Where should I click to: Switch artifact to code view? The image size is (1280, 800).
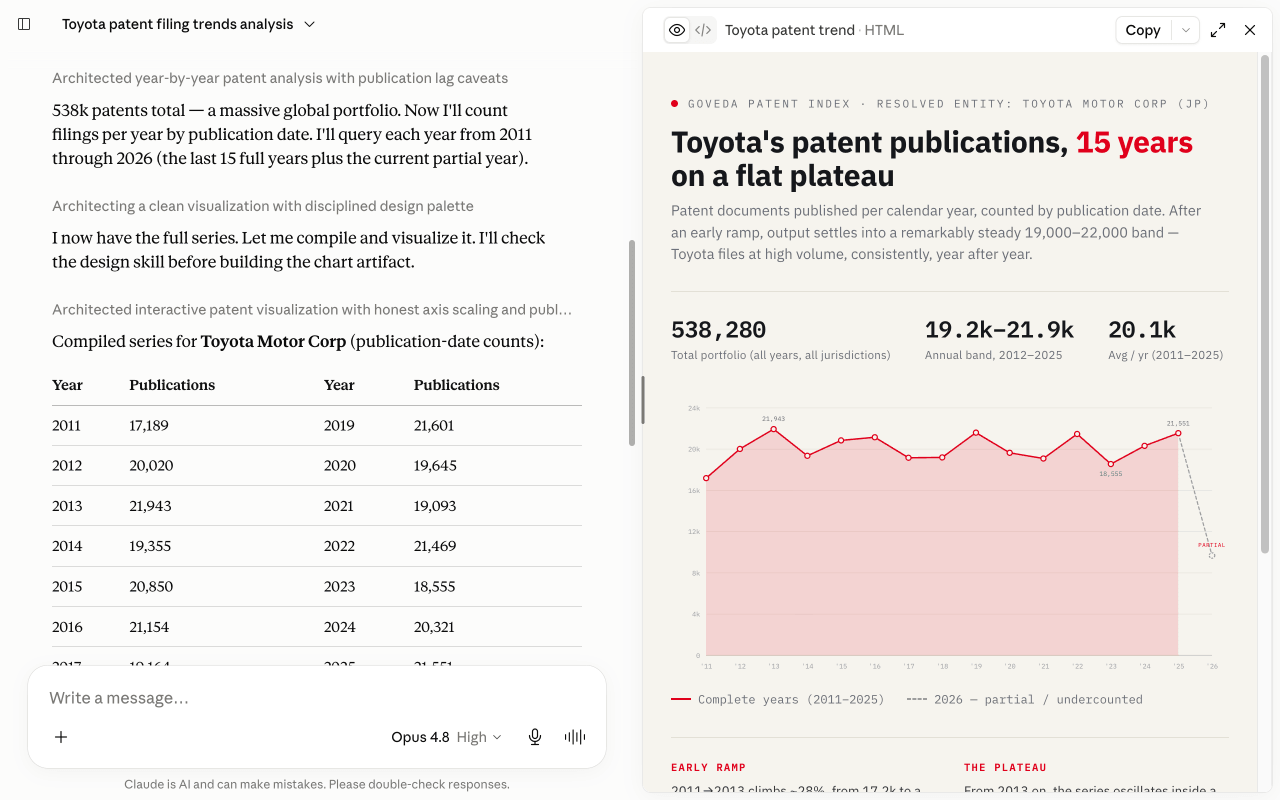click(x=703, y=30)
